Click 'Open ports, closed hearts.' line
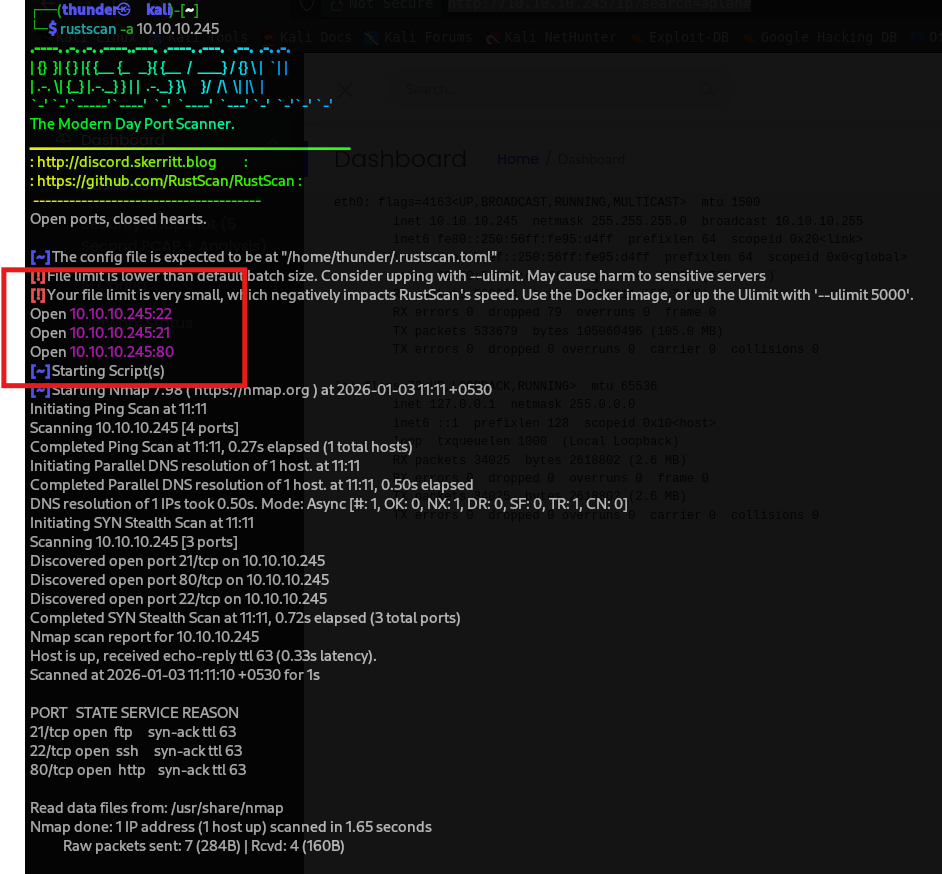 click(x=118, y=219)
